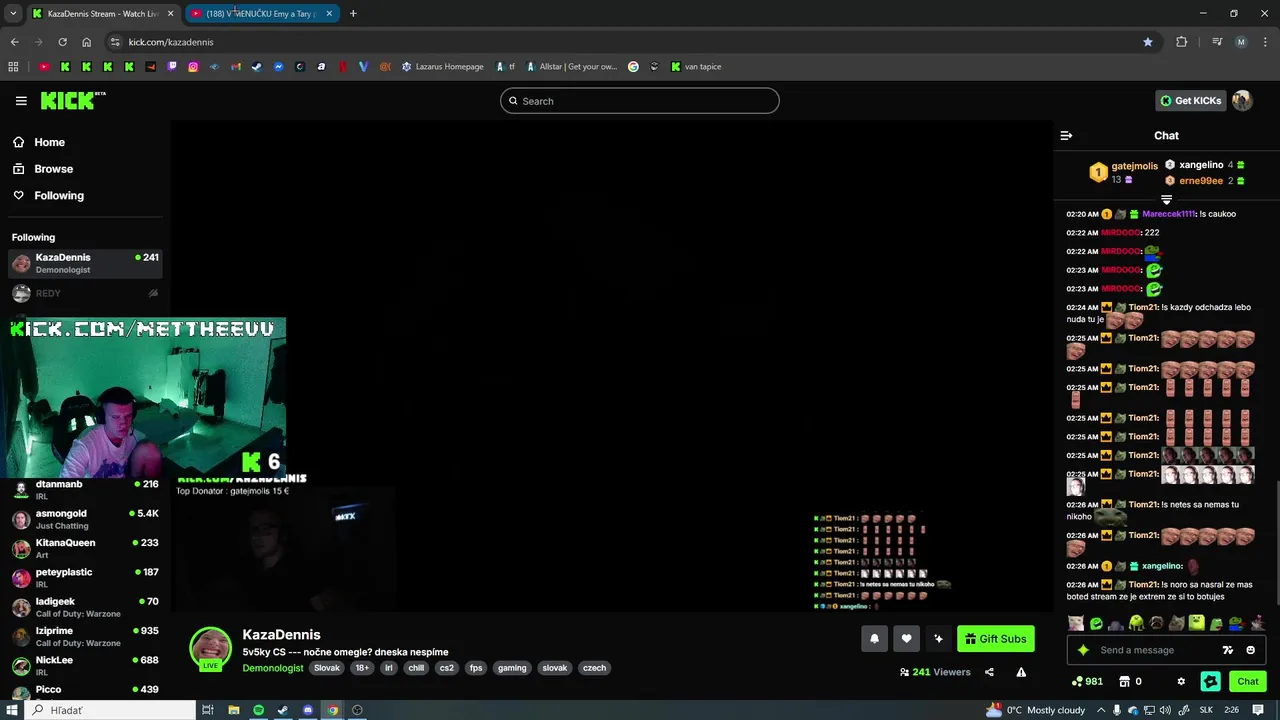Open peteyplastic recommended channel
Screen dimensions: 1280x720
[85, 578]
